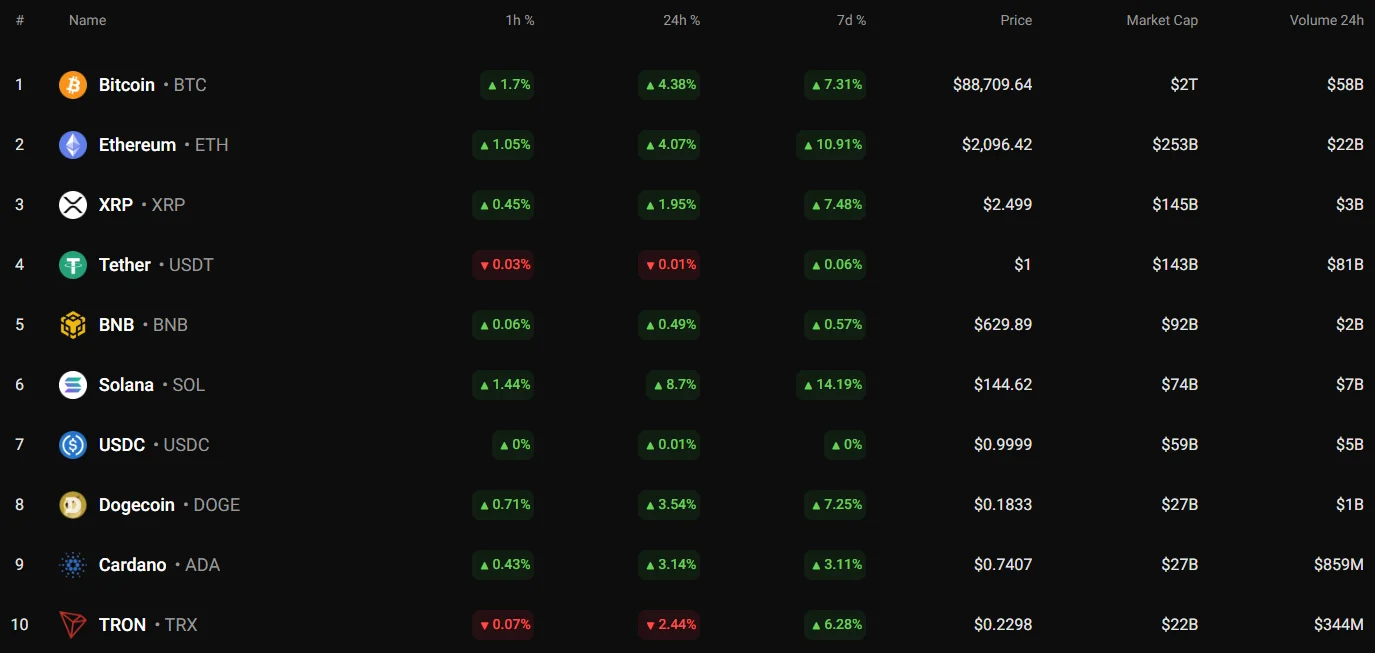Click Ethereum's 7d change badge 10.91%
This screenshot has width=1375, height=653.
[x=831, y=145]
